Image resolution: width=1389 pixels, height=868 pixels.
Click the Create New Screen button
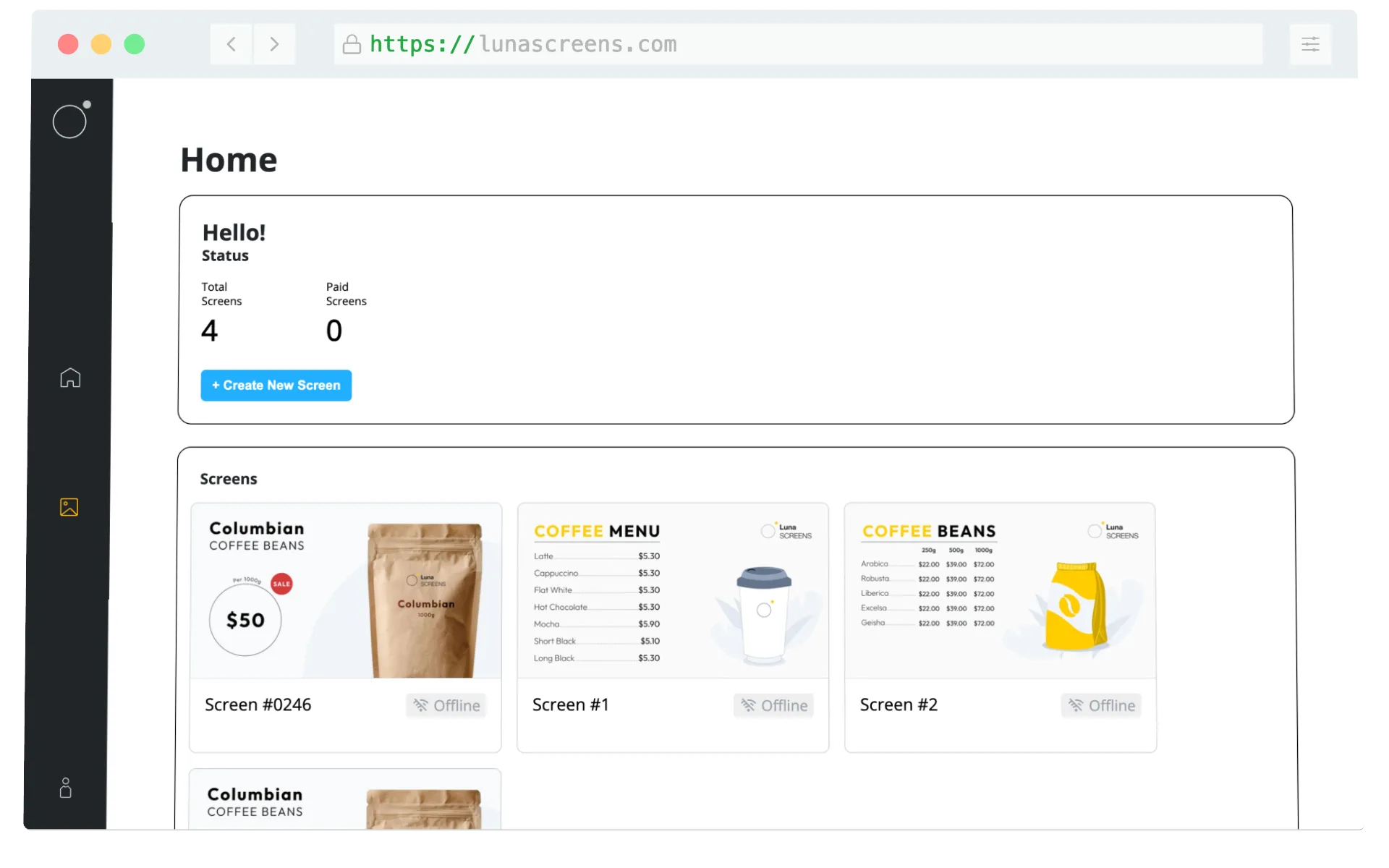coord(276,386)
